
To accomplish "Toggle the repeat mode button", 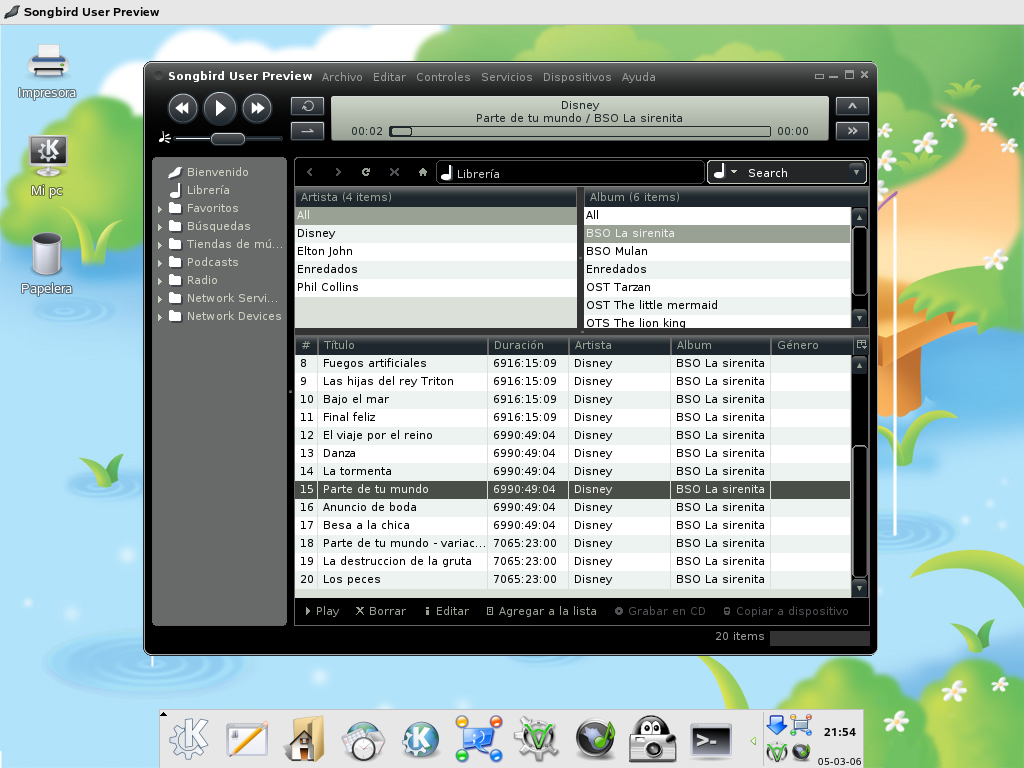I will pos(308,106).
